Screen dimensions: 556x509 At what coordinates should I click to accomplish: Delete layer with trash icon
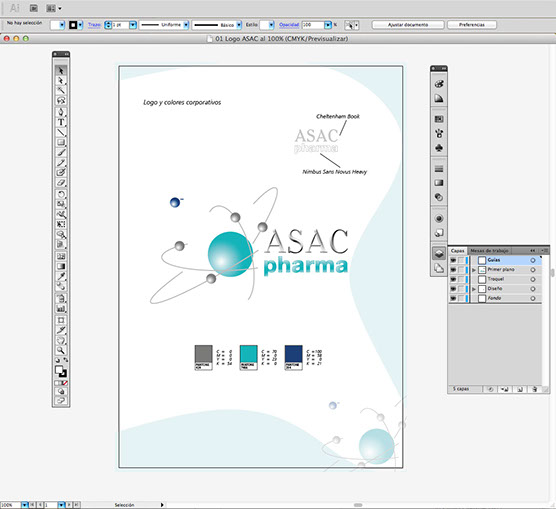[x=535, y=389]
